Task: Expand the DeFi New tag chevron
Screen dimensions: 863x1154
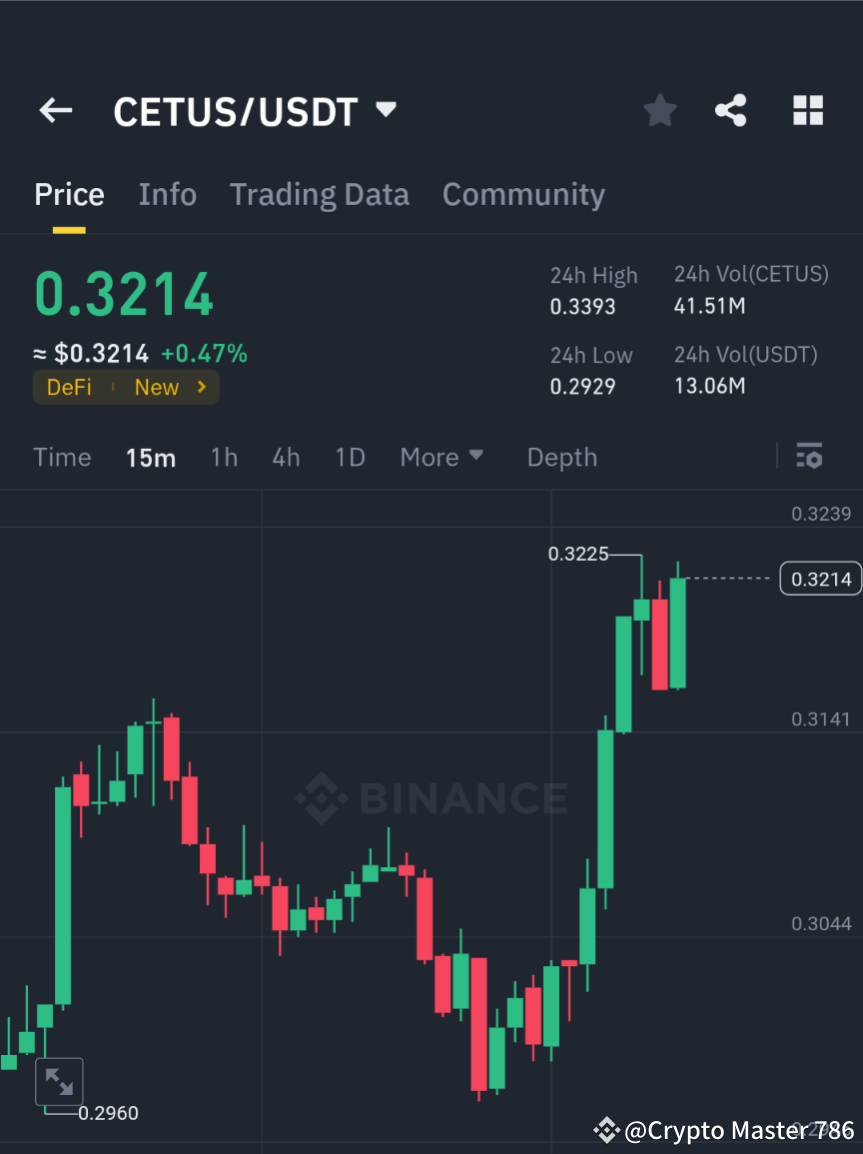Action: coord(203,387)
